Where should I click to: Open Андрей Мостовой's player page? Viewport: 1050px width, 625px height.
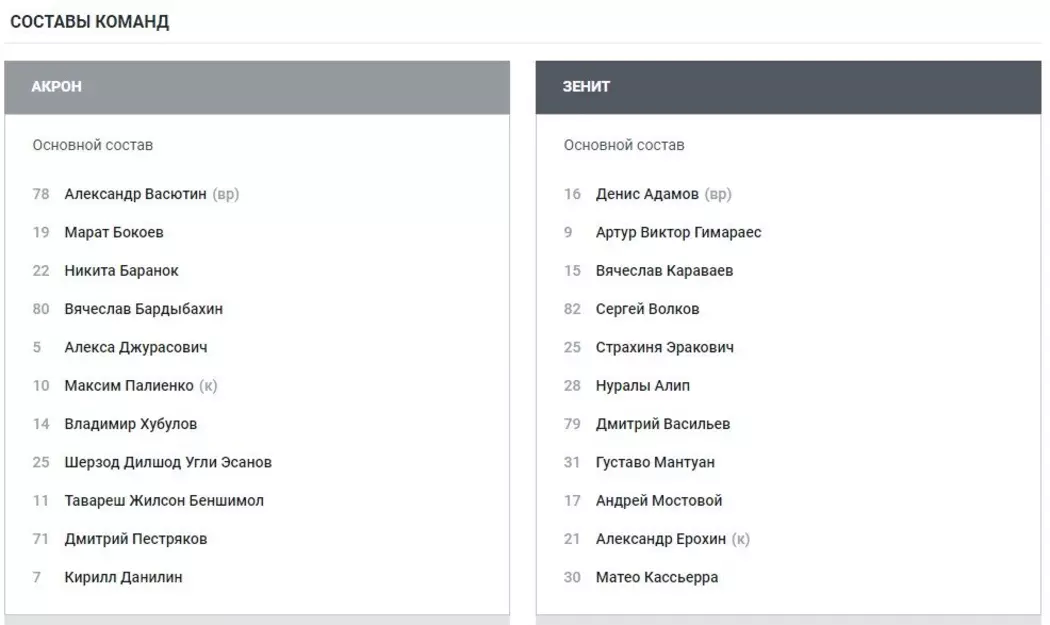658,500
